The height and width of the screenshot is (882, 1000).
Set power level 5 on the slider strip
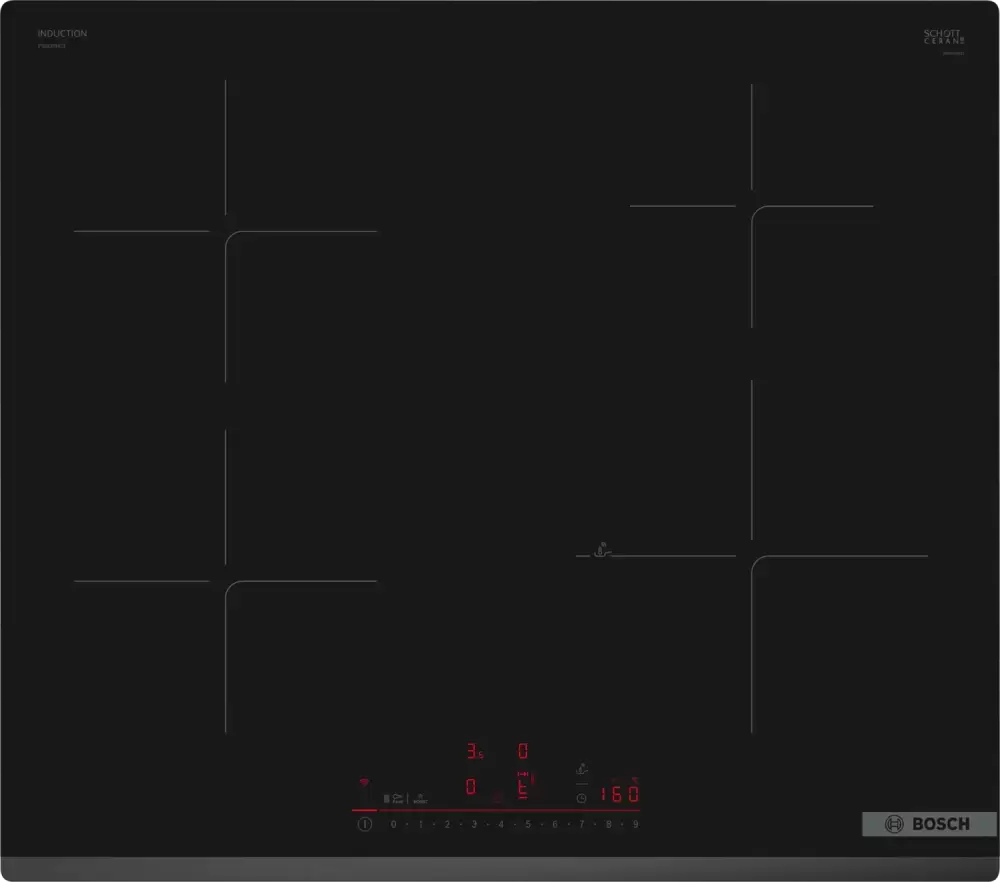click(x=527, y=824)
